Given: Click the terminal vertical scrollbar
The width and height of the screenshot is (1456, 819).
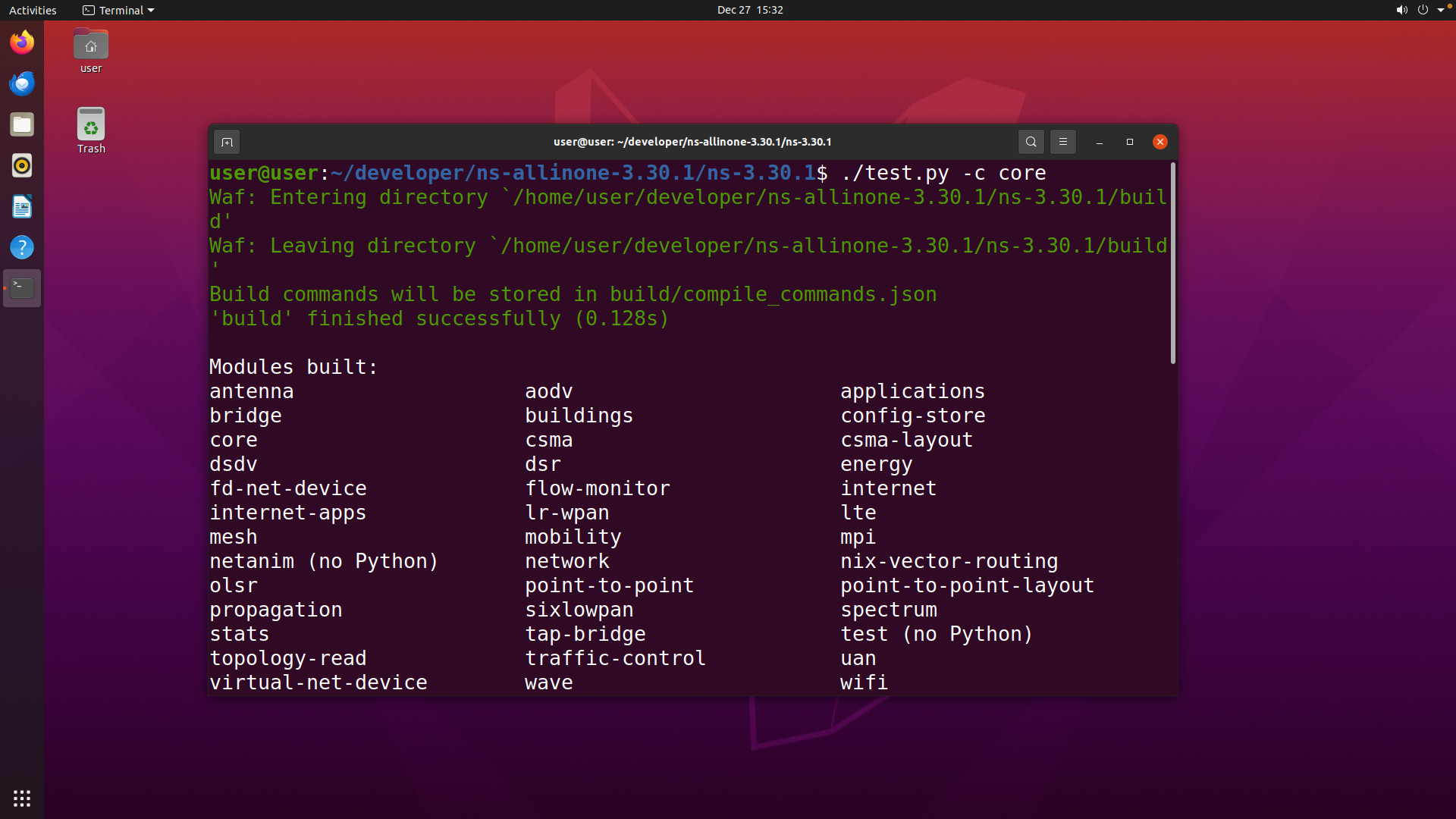Looking at the screenshot, I should (x=1172, y=263).
